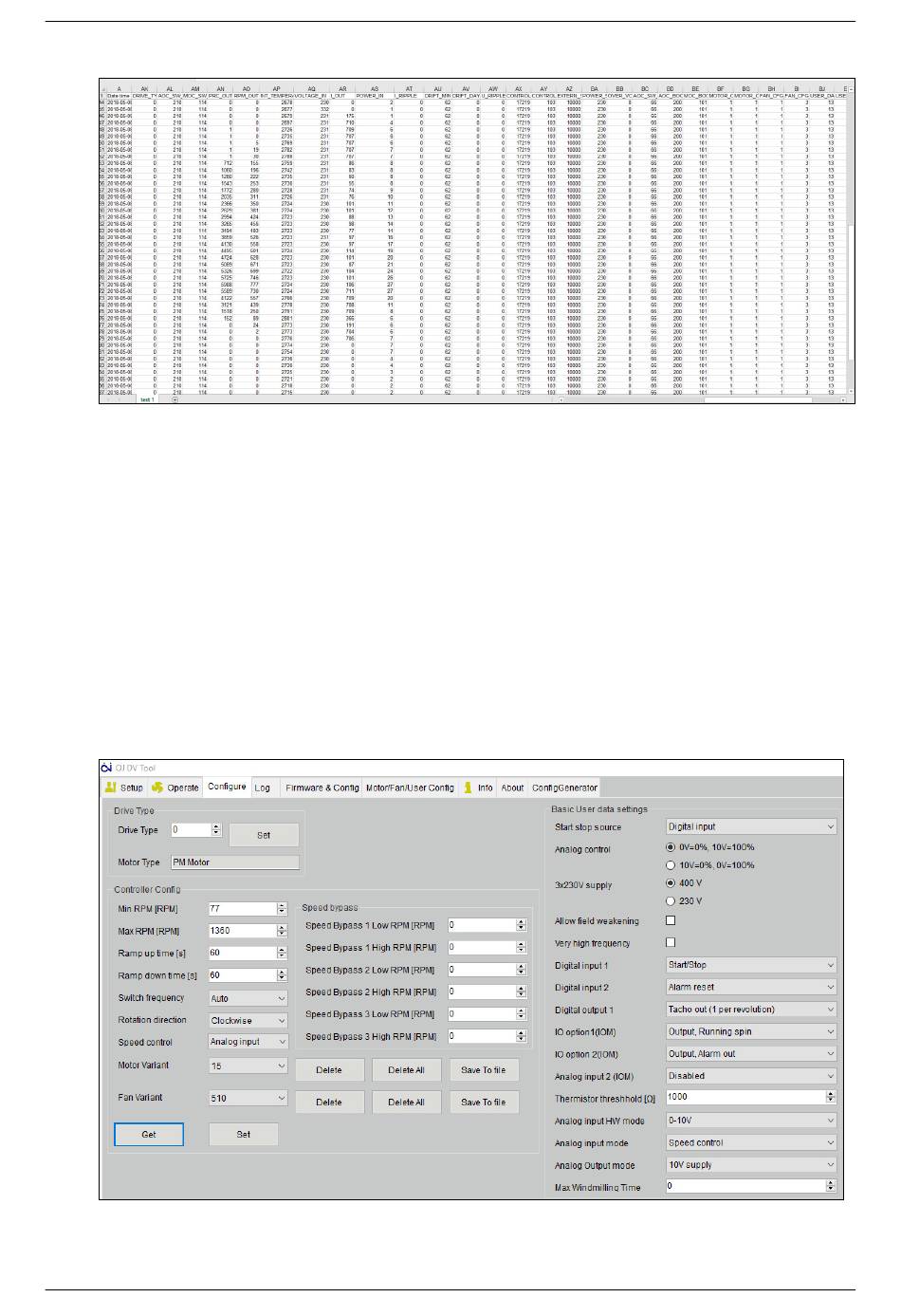
Task: Open the Digital input 1 dropdown
Action: coord(751,965)
